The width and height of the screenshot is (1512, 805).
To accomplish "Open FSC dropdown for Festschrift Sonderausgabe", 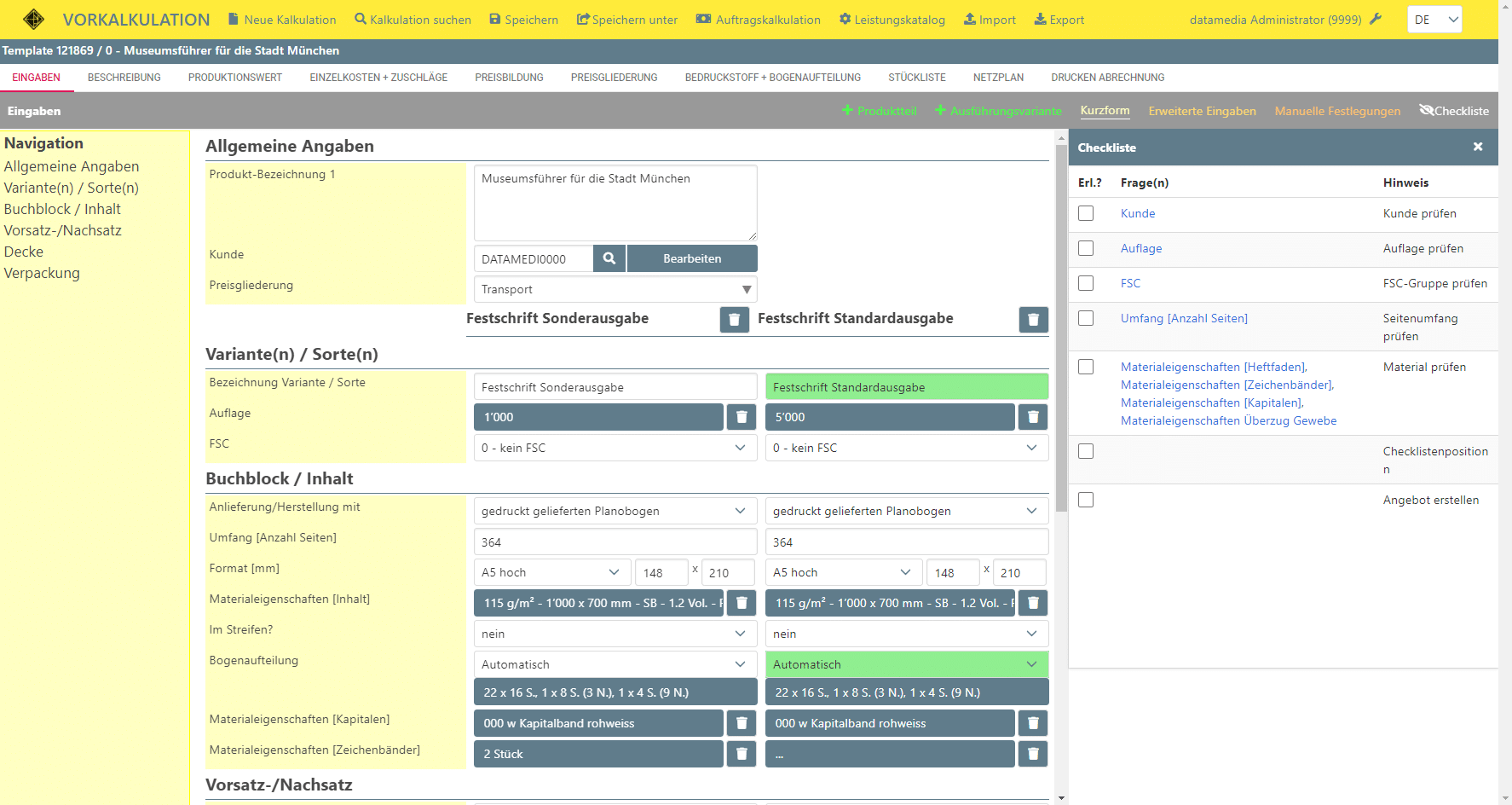I will [x=615, y=448].
